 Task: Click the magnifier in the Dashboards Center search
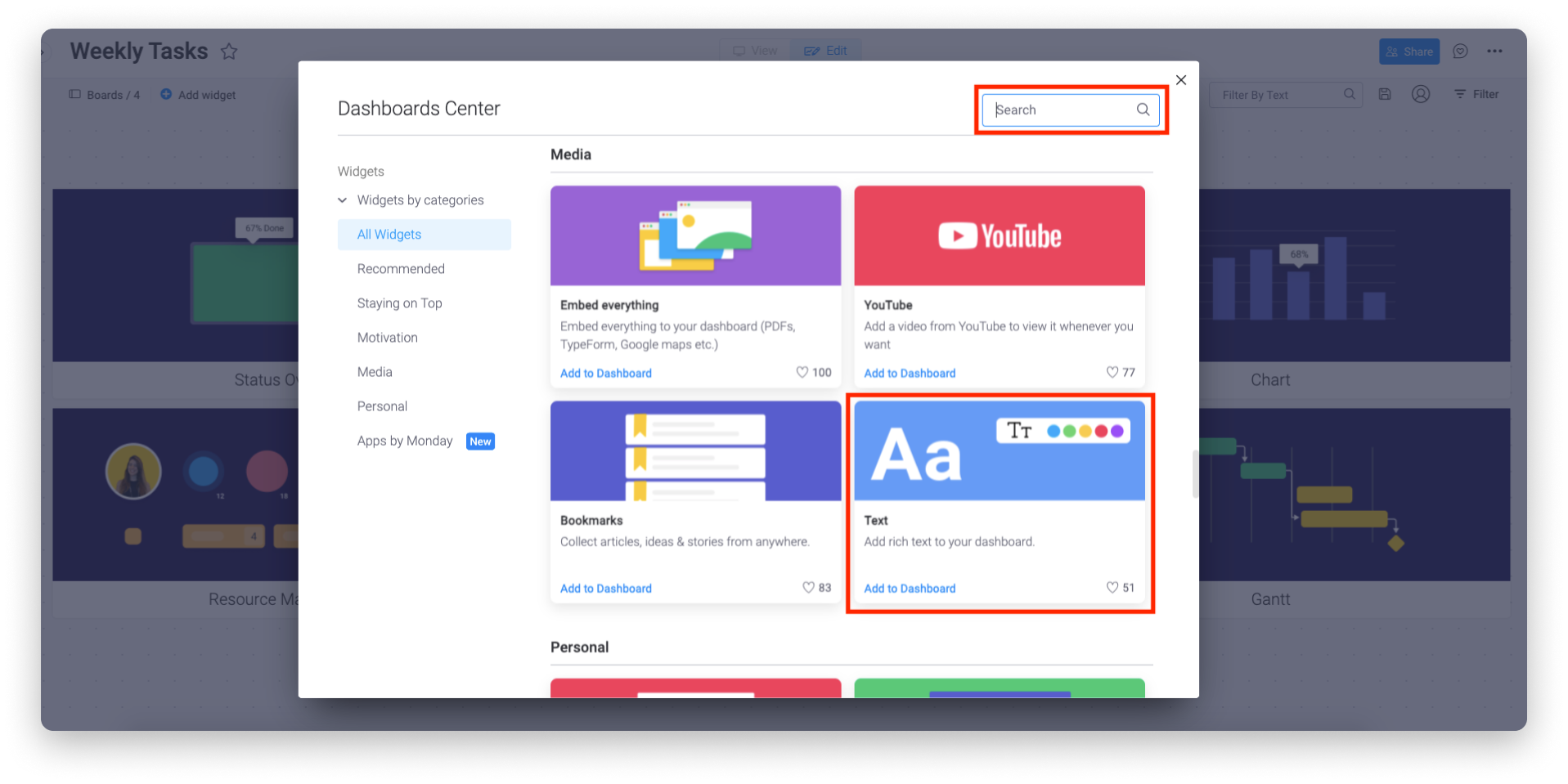pos(1143,109)
